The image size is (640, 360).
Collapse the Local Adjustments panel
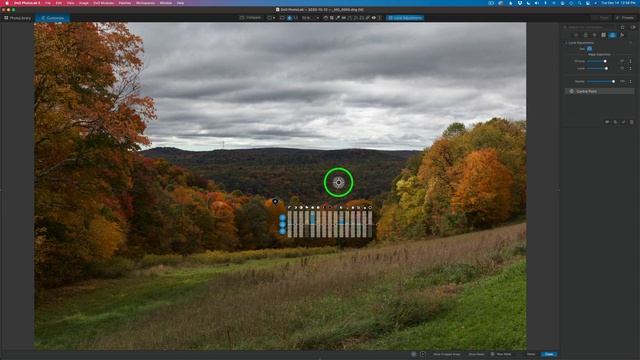566,42
